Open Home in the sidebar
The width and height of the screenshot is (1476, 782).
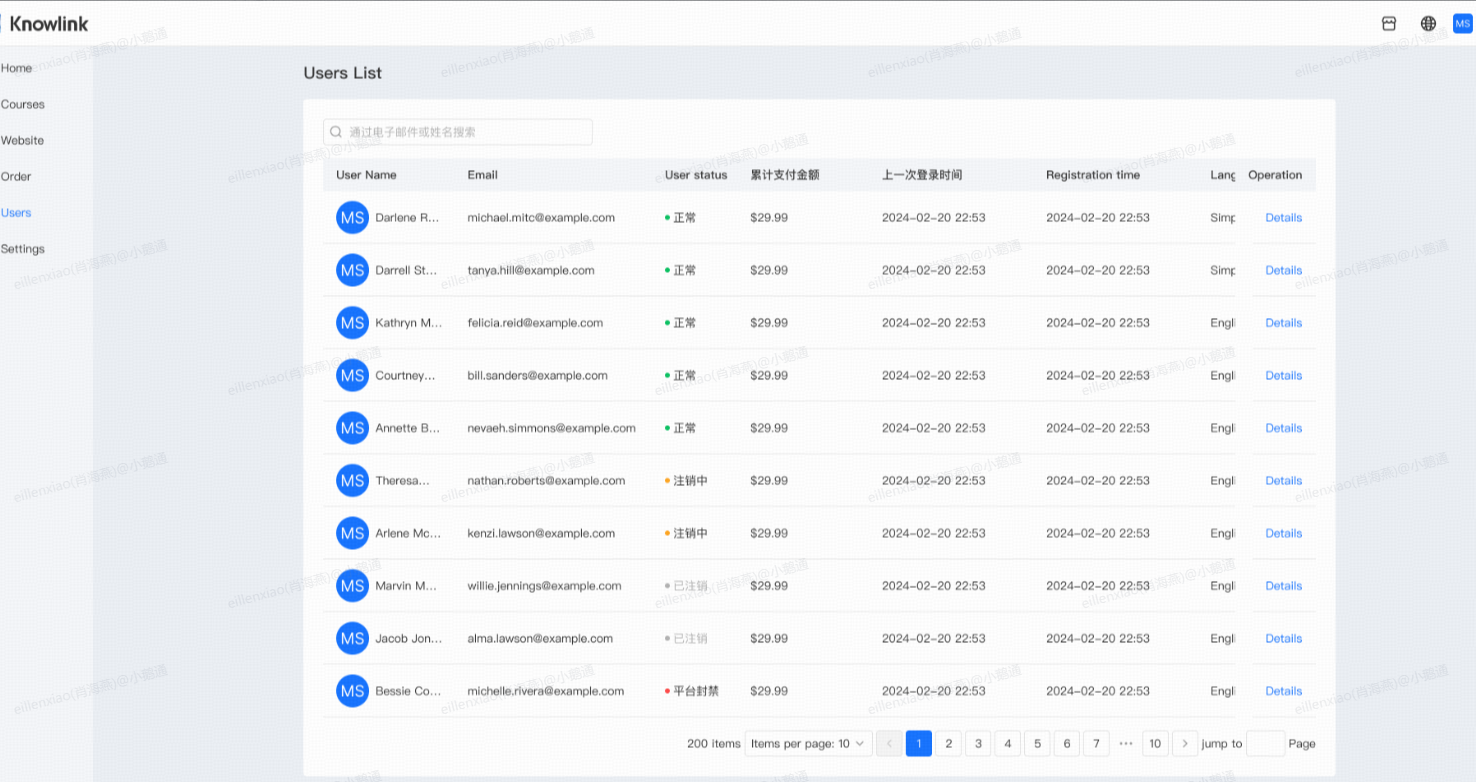(17, 68)
